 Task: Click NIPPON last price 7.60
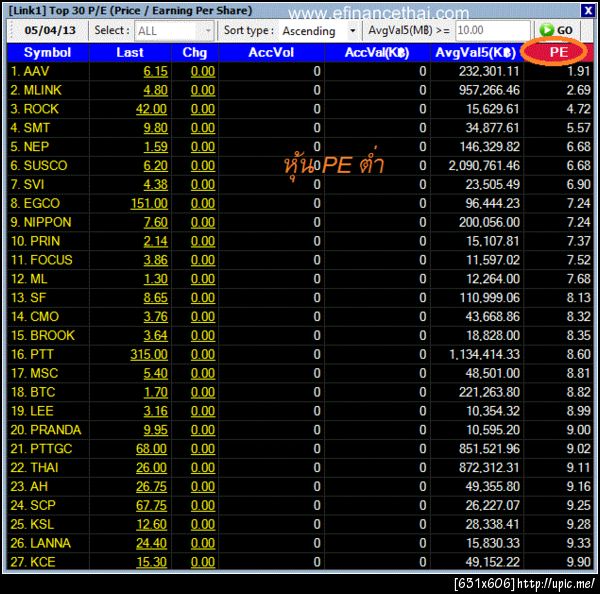155,222
